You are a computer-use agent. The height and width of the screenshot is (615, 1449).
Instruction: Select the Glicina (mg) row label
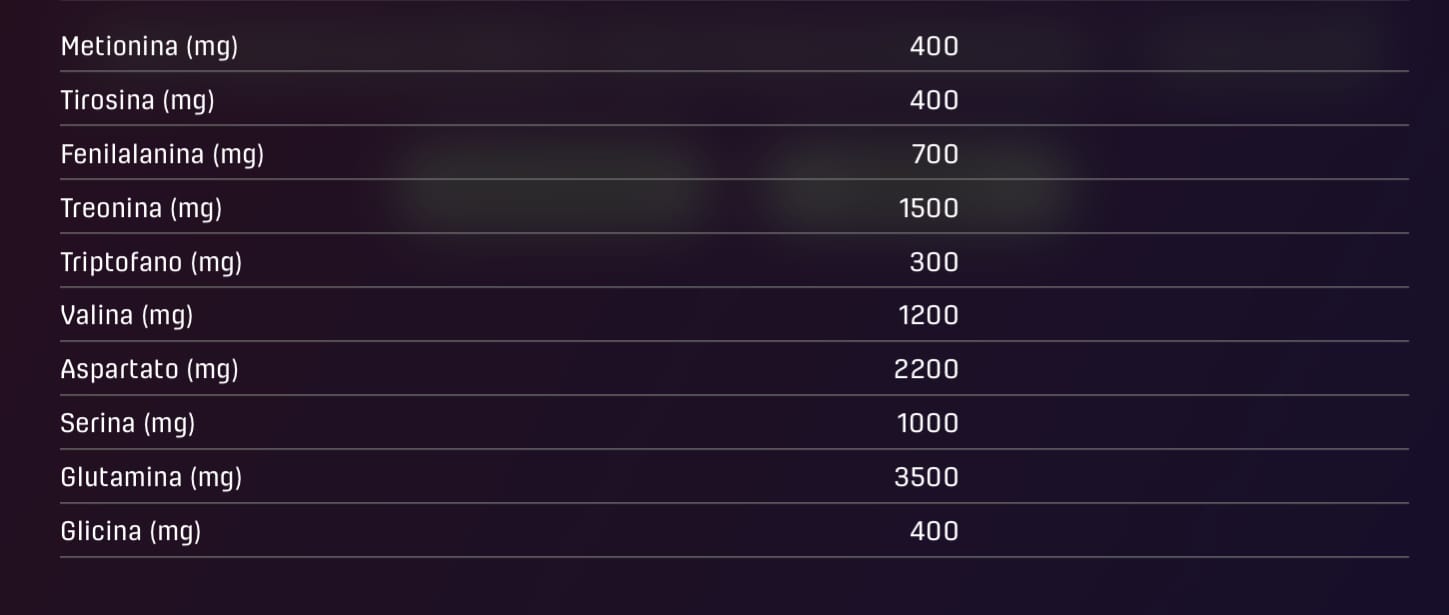tap(131, 532)
